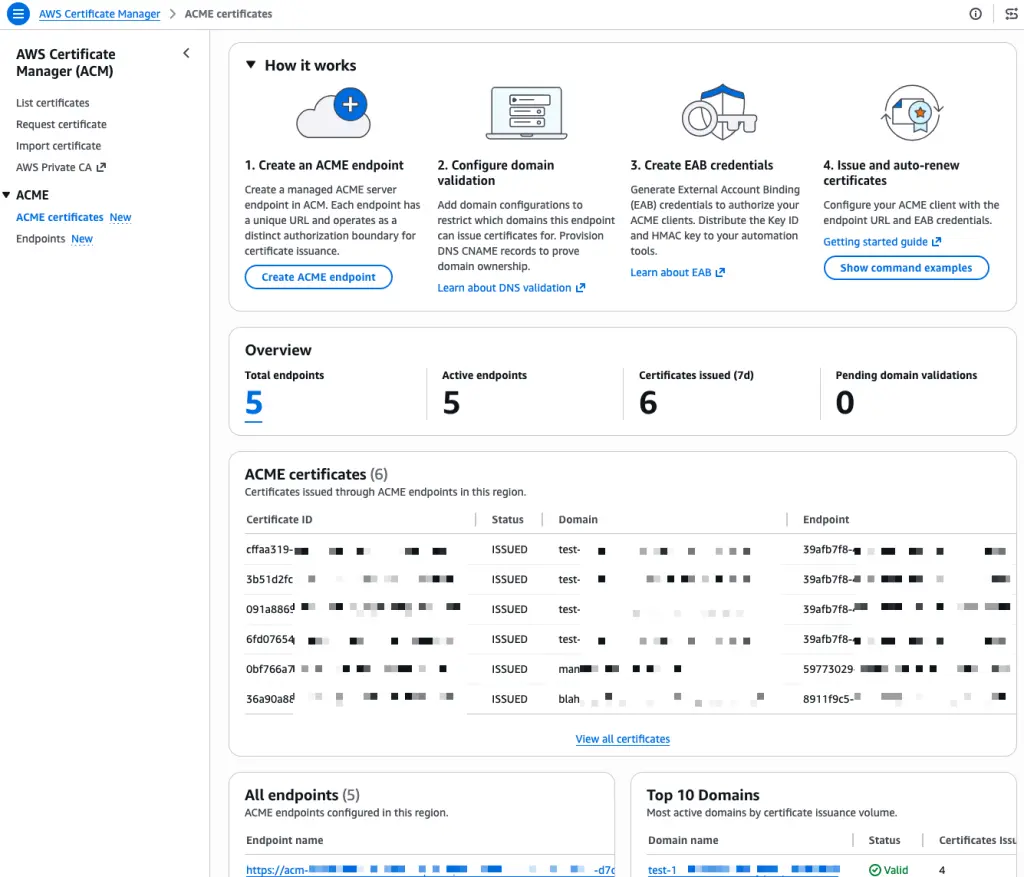Select ACME certificates in the sidebar
Viewport: 1024px width, 877px height.
point(59,217)
